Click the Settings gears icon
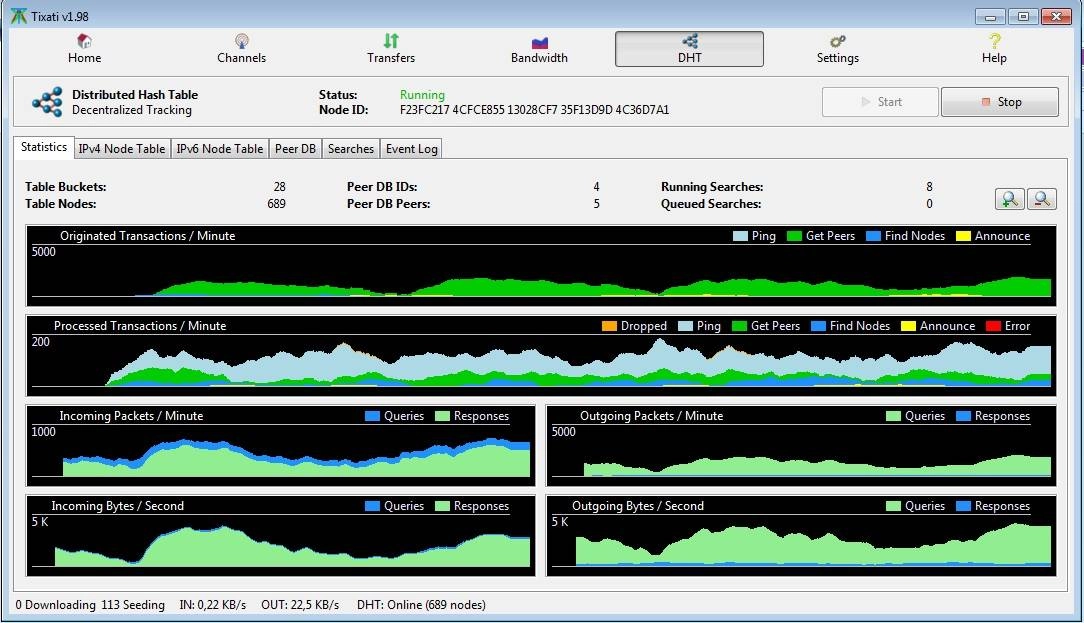The height and width of the screenshot is (623, 1084). [838, 41]
